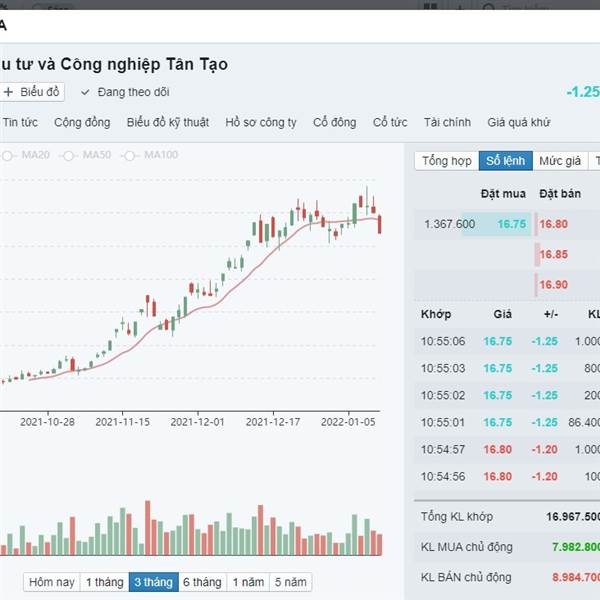Select the 1 tháng time range

(104, 582)
